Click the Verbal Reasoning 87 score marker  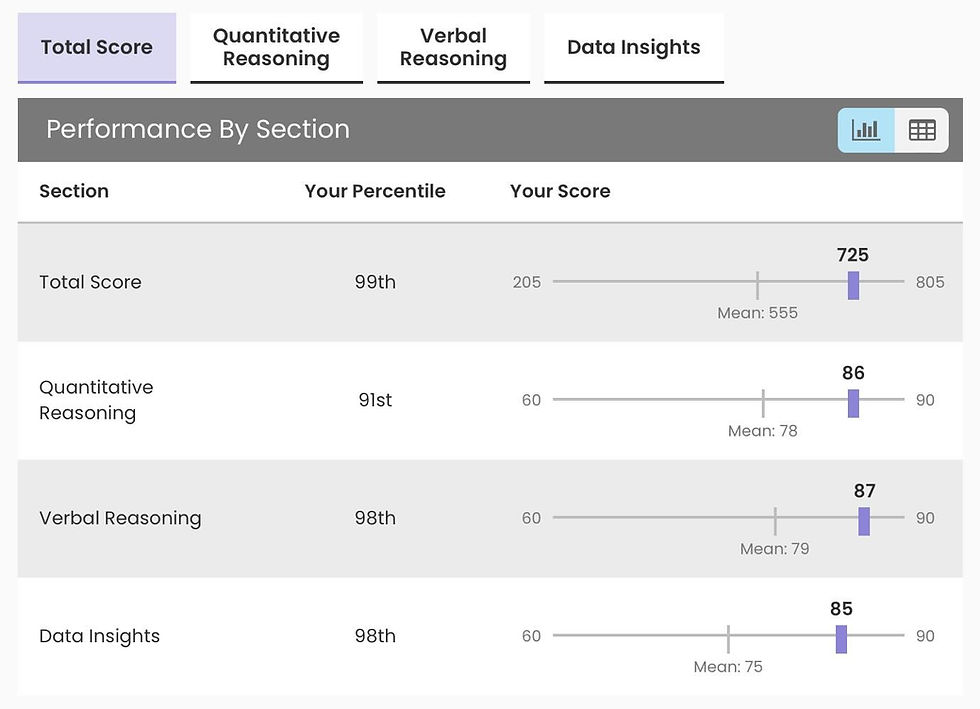tap(864, 521)
